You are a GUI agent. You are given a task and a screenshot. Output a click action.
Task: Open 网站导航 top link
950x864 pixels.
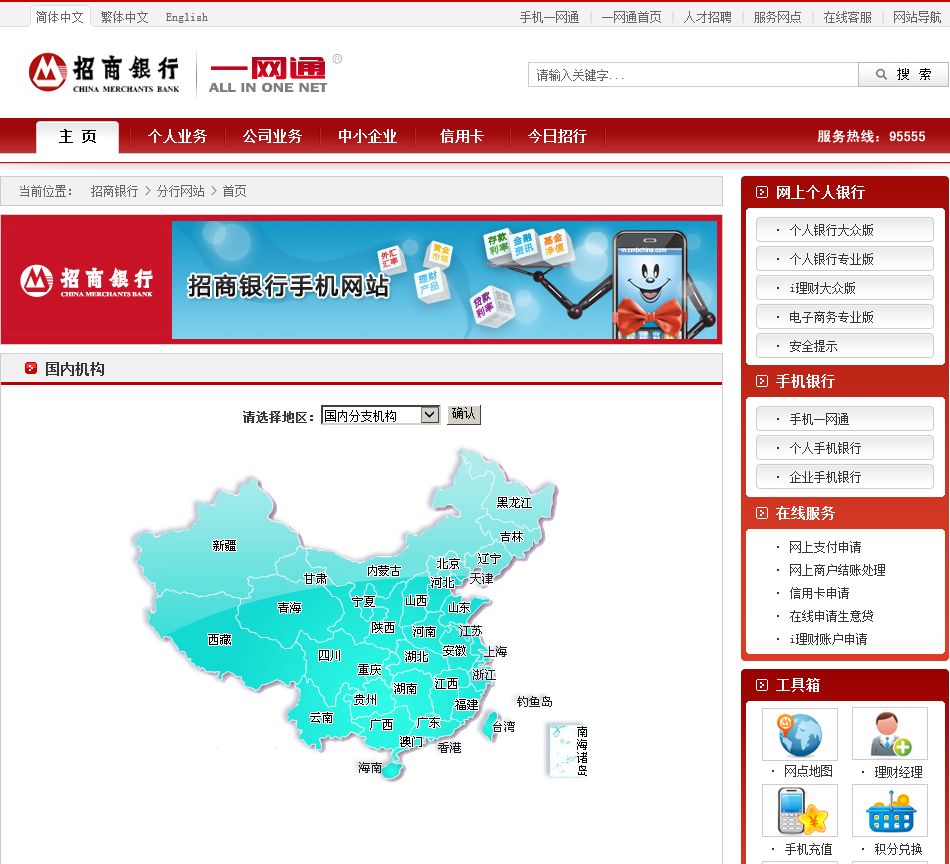[917, 18]
